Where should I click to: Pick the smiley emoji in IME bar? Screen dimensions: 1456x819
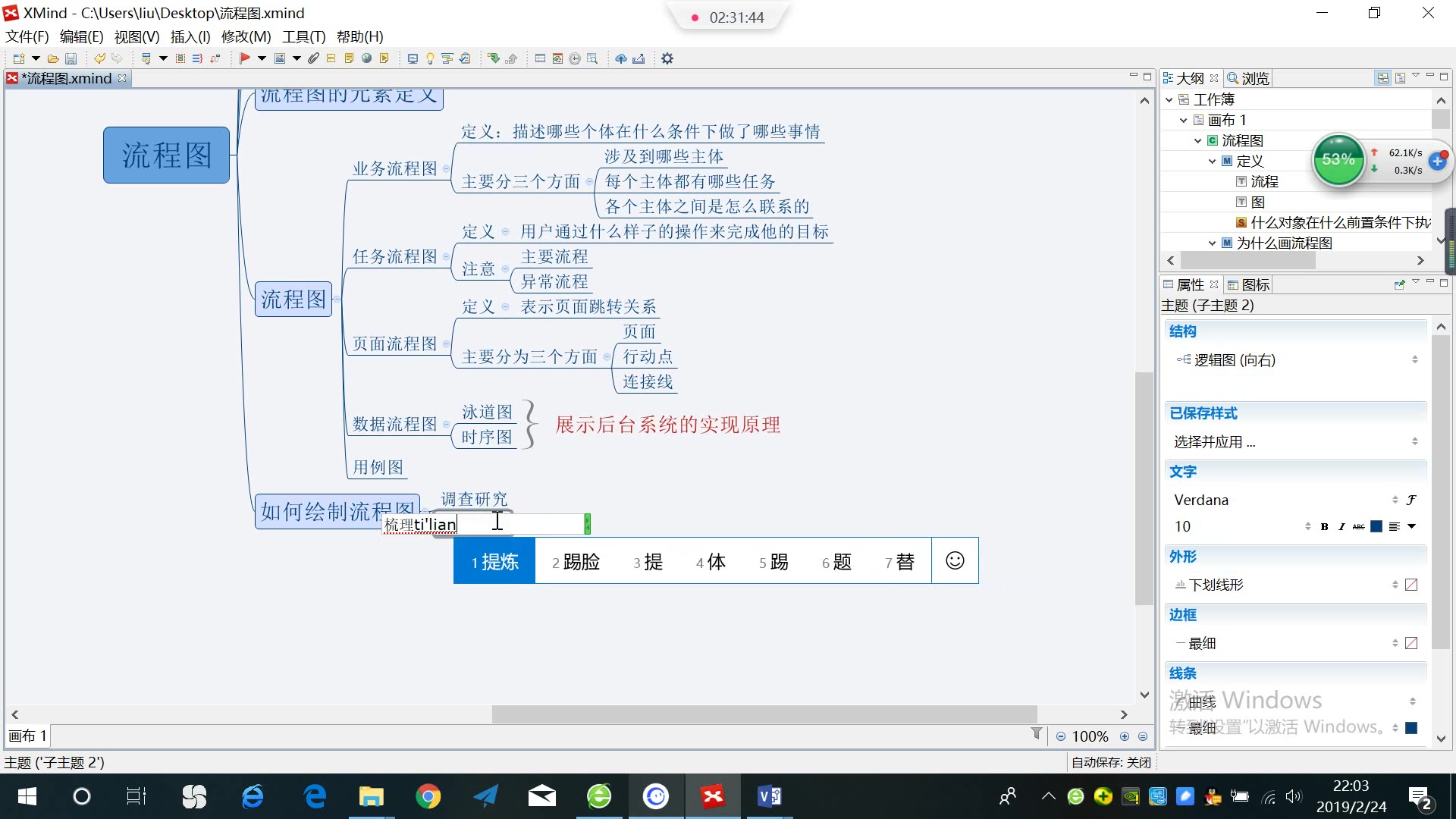tap(955, 560)
